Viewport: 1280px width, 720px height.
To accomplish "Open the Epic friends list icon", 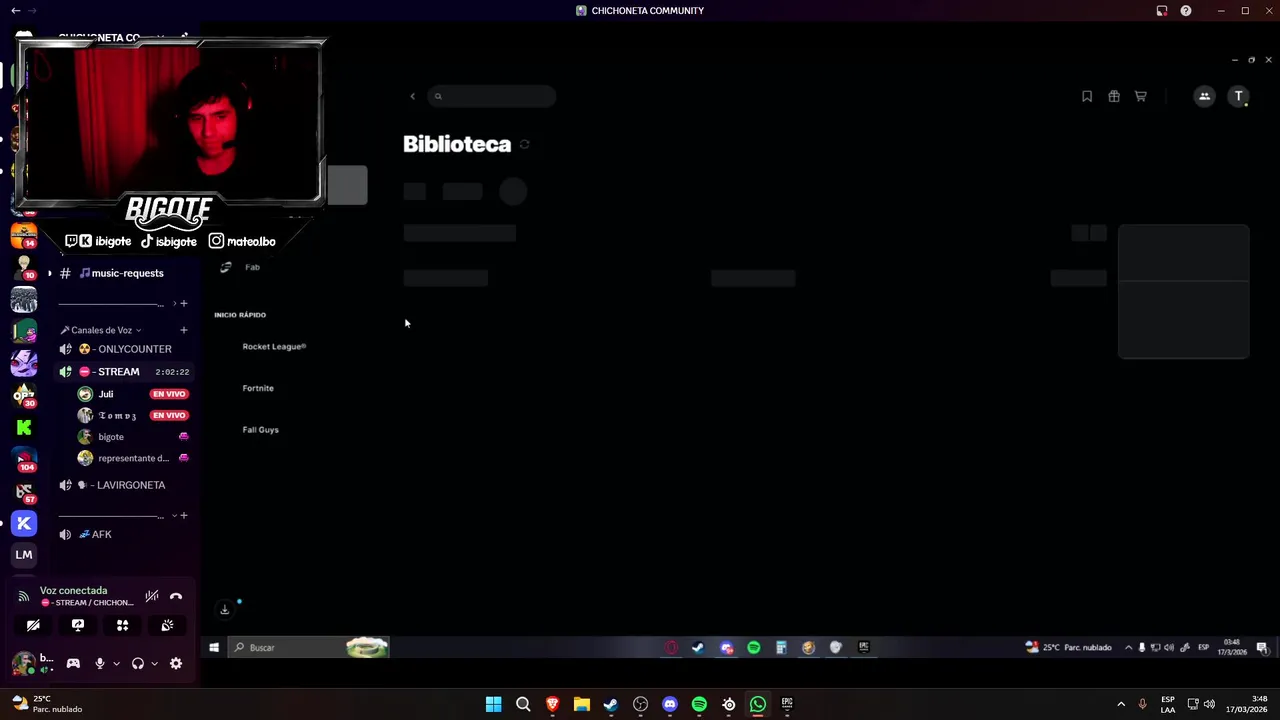I will (x=1204, y=96).
